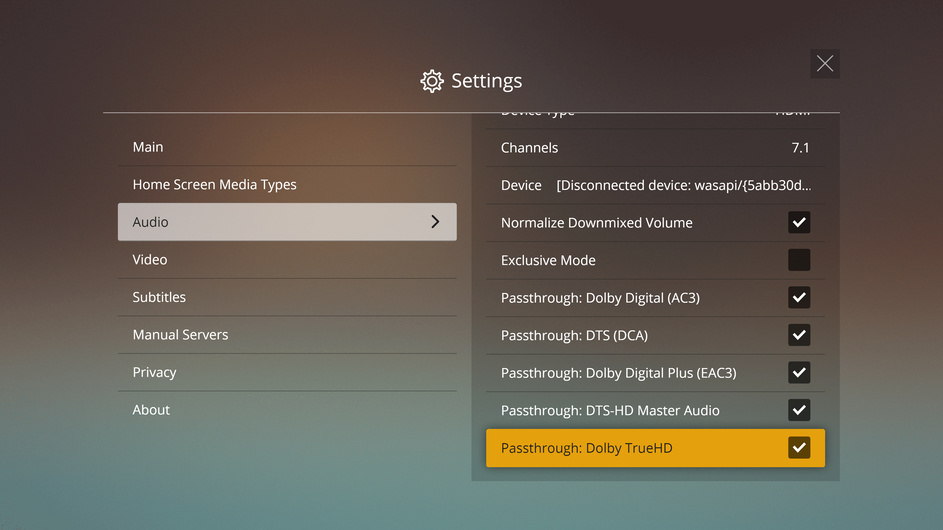Open Home Screen Media Types settings
The image size is (943, 530).
click(x=287, y=184)
